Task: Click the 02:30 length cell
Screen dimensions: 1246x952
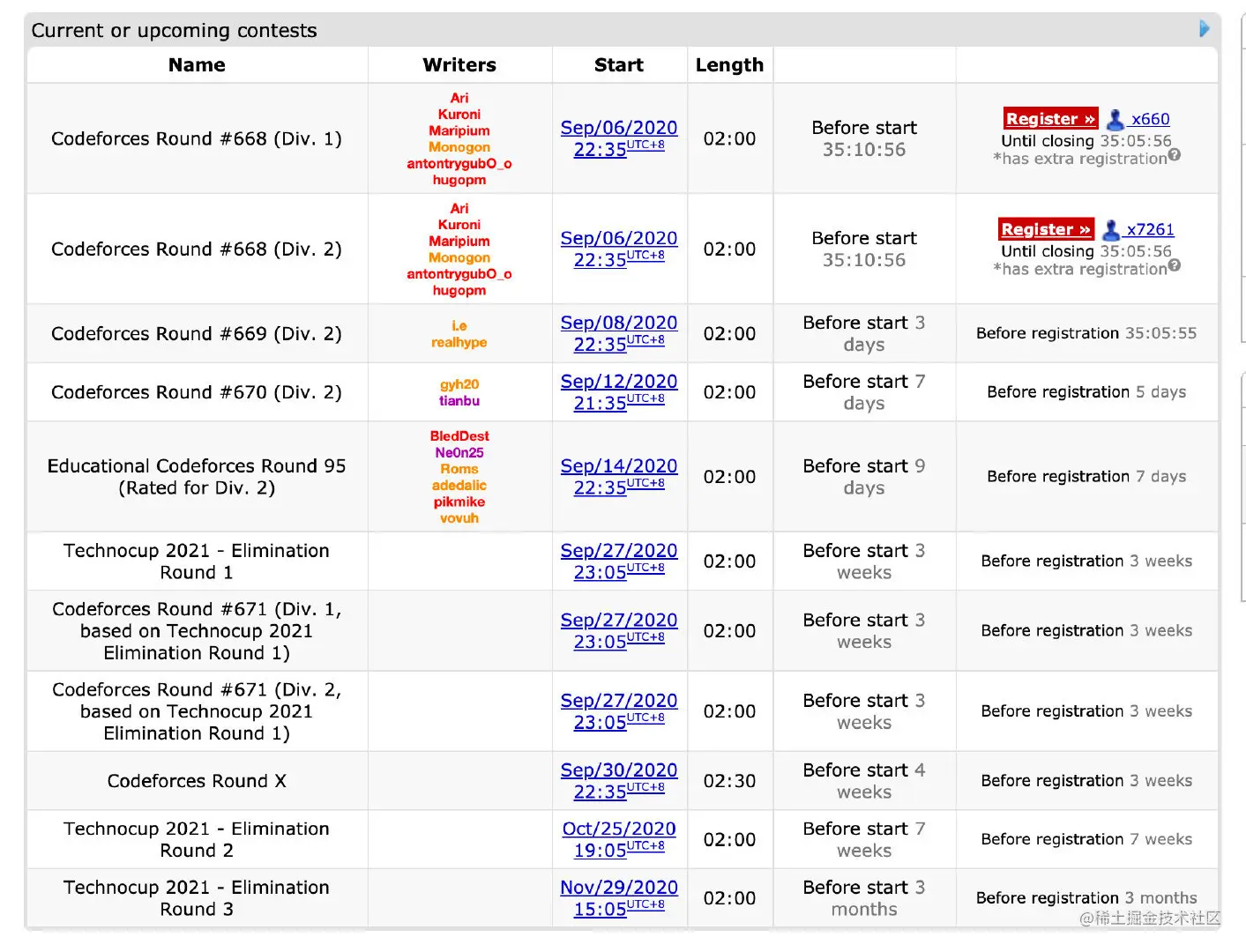Action: [729, 781]
